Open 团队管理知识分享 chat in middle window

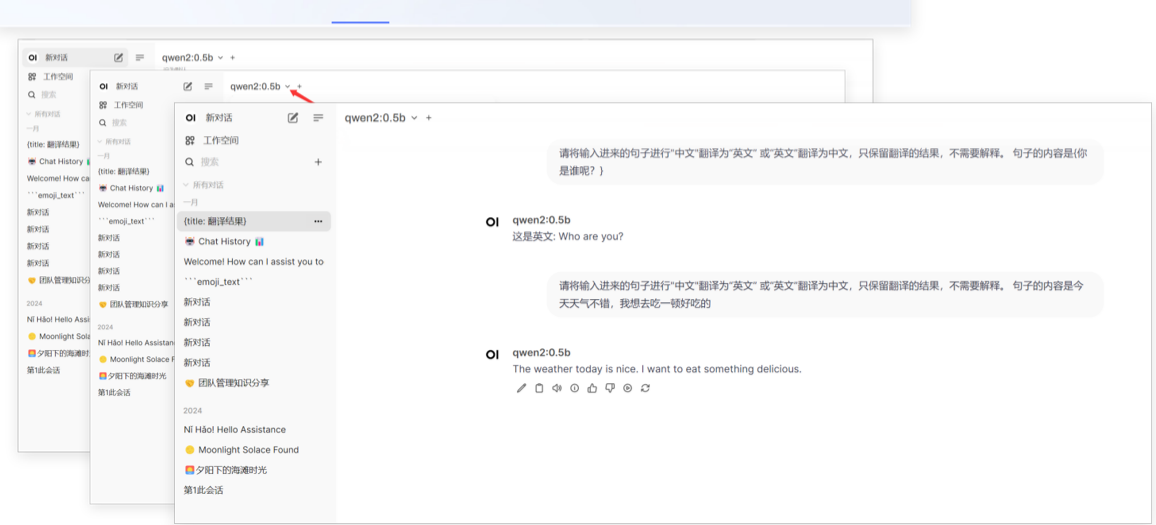pyautogui.click(x=133, y=304)
